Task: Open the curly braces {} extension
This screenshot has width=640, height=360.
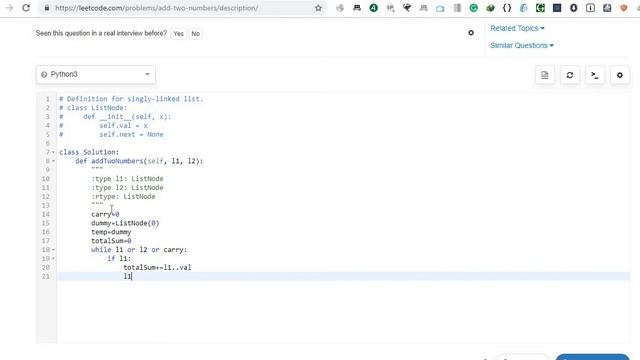Action: [507, 8]
